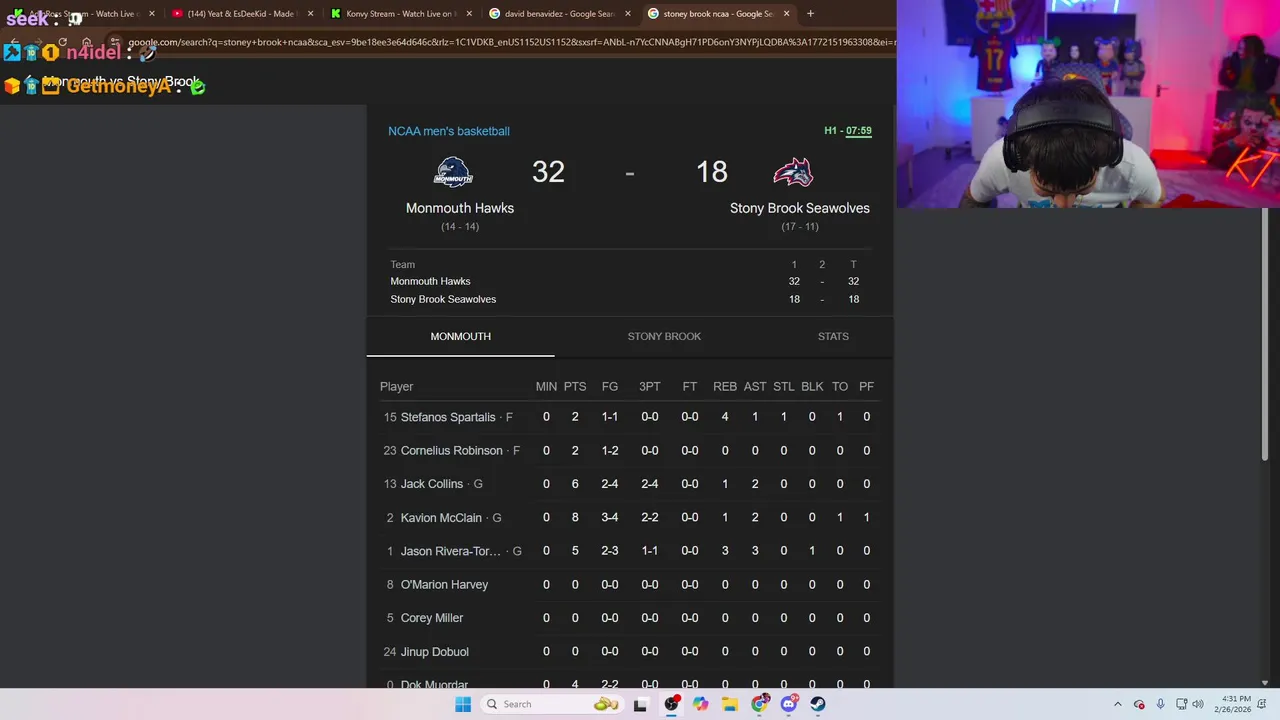This screenshot has width=1280, height=720.
Task: Click the 3PT column header
Action: (x=650, y=387)
